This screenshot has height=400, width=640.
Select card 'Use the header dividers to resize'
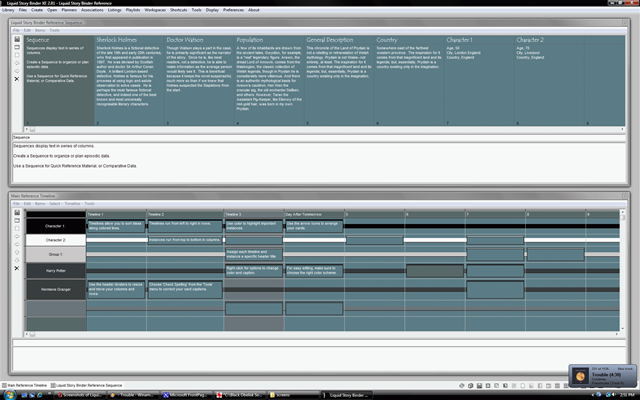click(116, 289)
